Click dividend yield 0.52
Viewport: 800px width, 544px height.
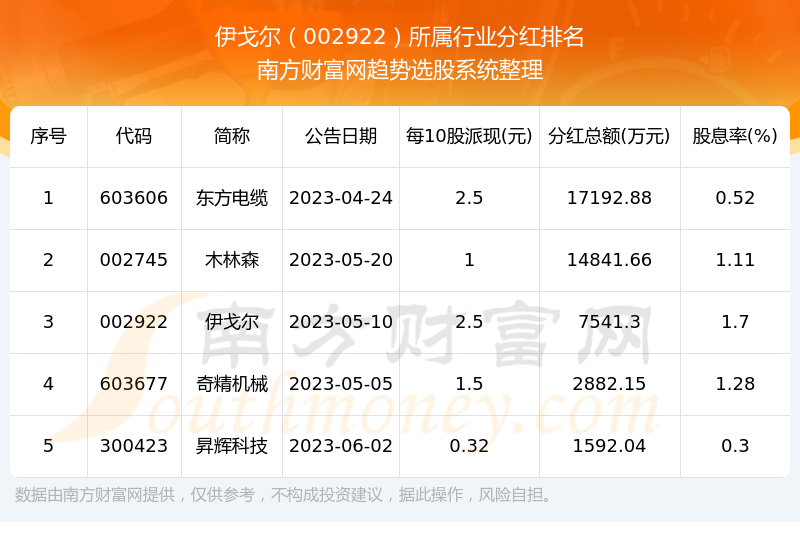735,198
